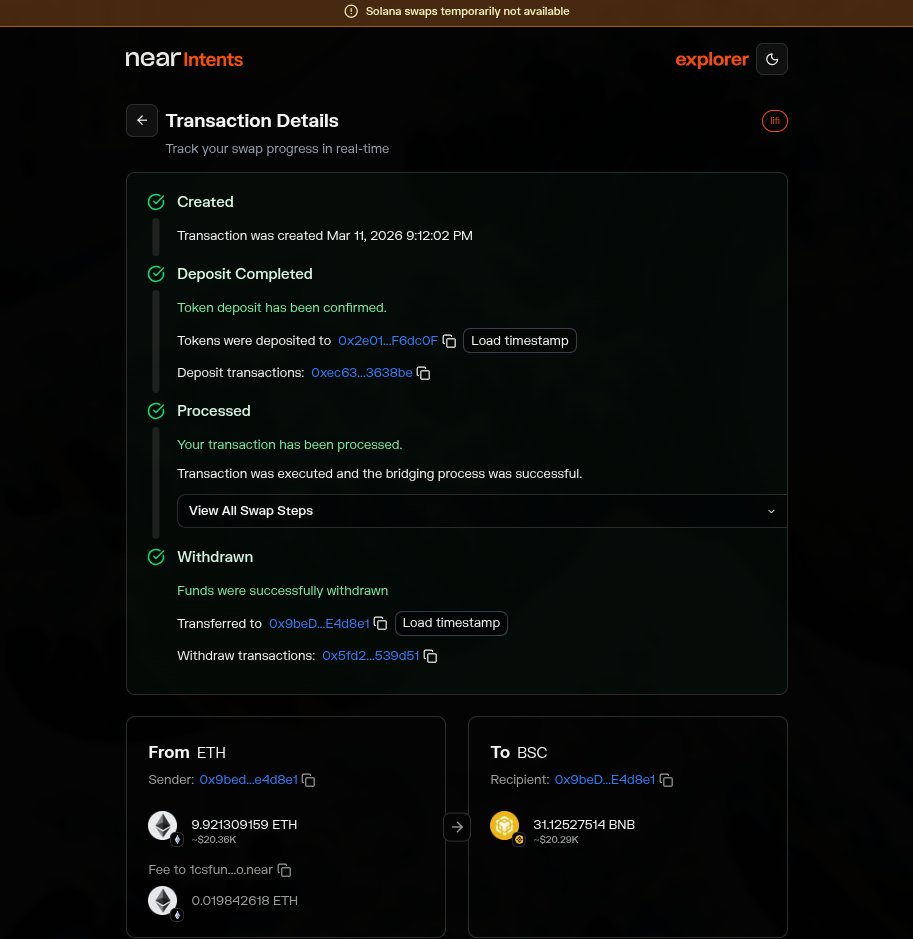Expand View All Swap Steps
This screenshot has width=913, height=939.
click(482, 511)
